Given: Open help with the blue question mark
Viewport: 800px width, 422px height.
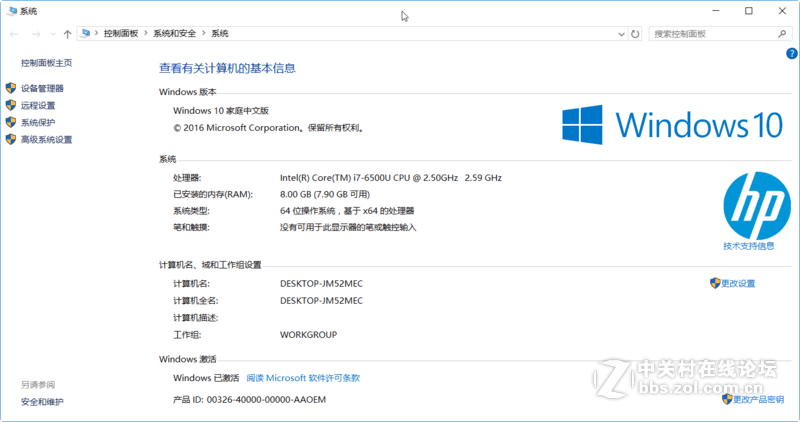Looking at the screenshot, I should [792, 54].
